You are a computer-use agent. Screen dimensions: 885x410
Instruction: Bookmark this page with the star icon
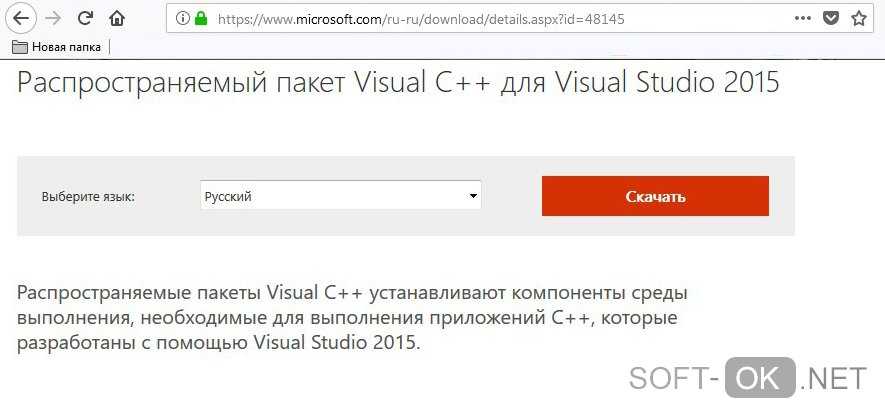pos(859,19)
